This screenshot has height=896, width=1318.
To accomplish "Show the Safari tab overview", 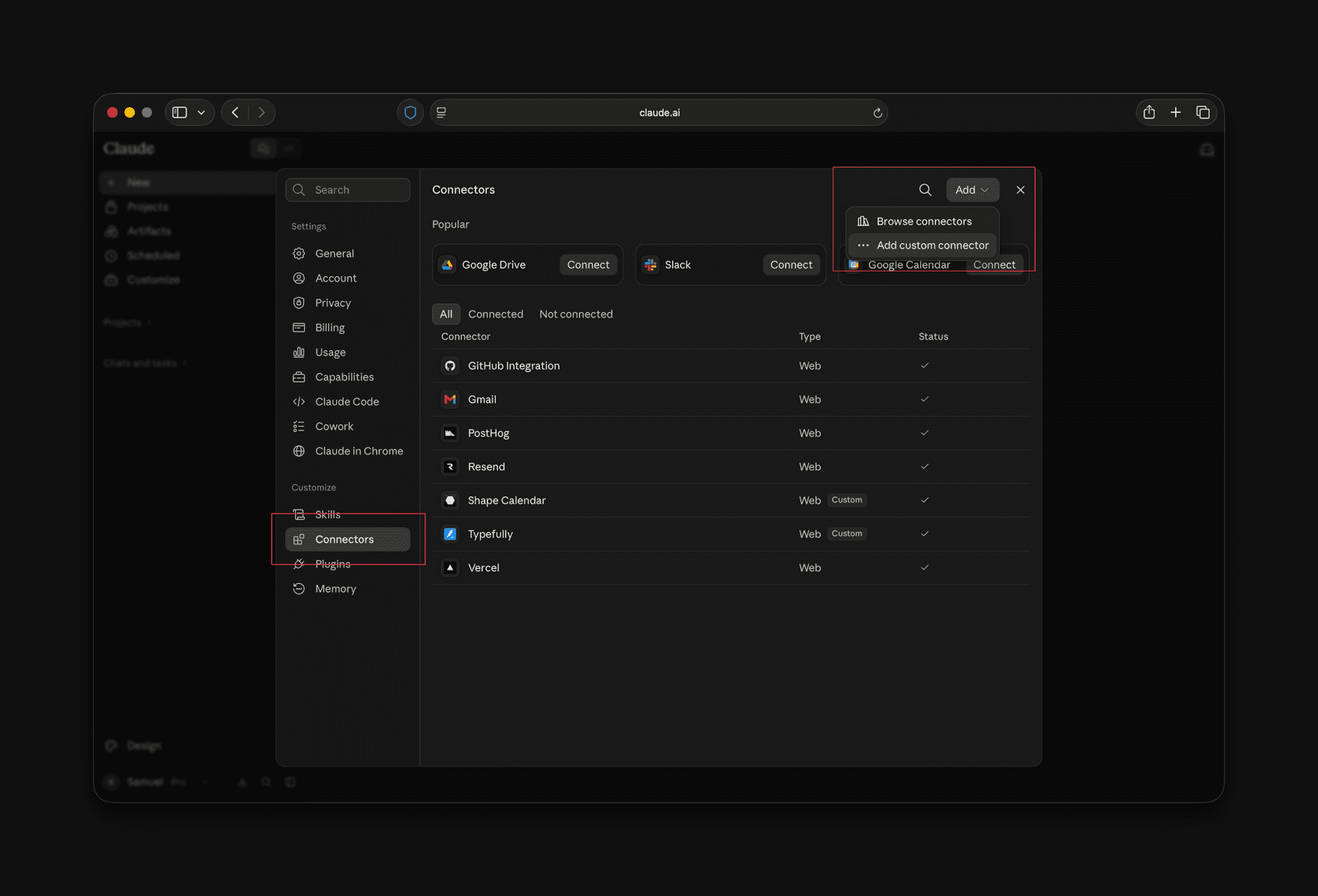I will pyautogui.click(x=1203, y=112).
